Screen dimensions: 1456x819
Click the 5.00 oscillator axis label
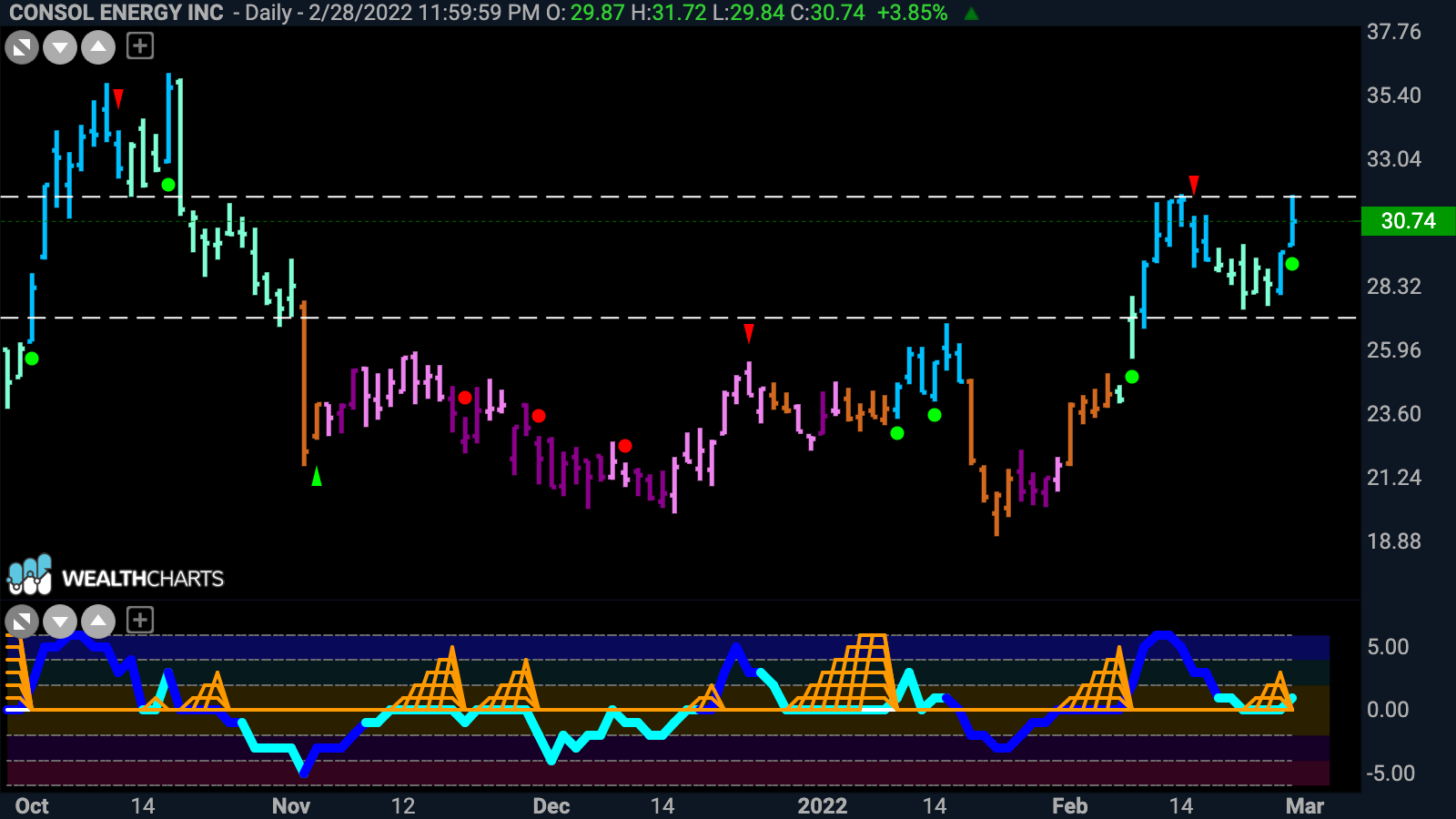tap(1388, 647)
